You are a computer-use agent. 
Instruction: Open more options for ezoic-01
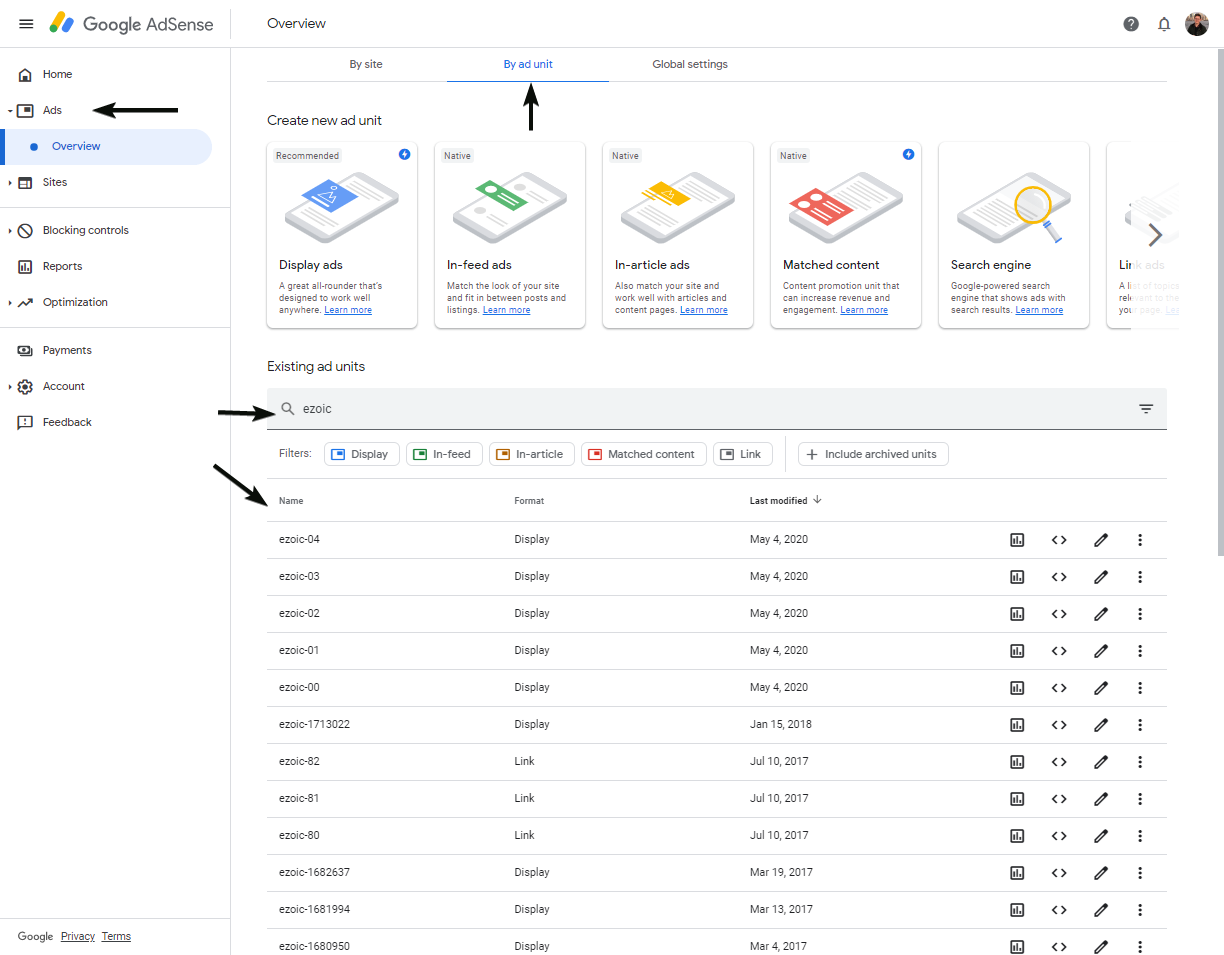1140,651
